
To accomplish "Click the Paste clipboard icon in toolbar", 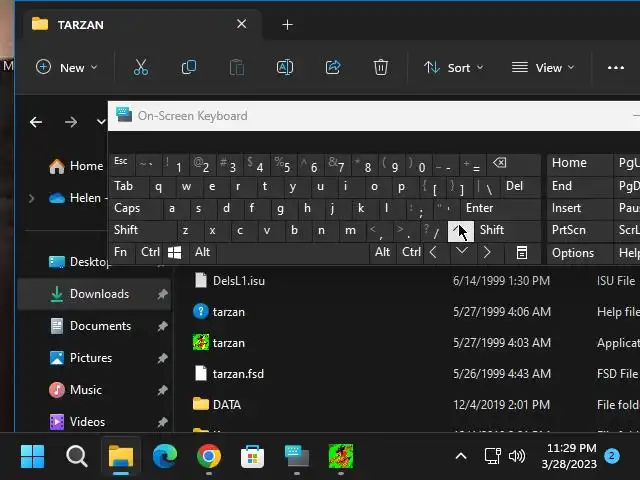I will (x=237, y=67).
